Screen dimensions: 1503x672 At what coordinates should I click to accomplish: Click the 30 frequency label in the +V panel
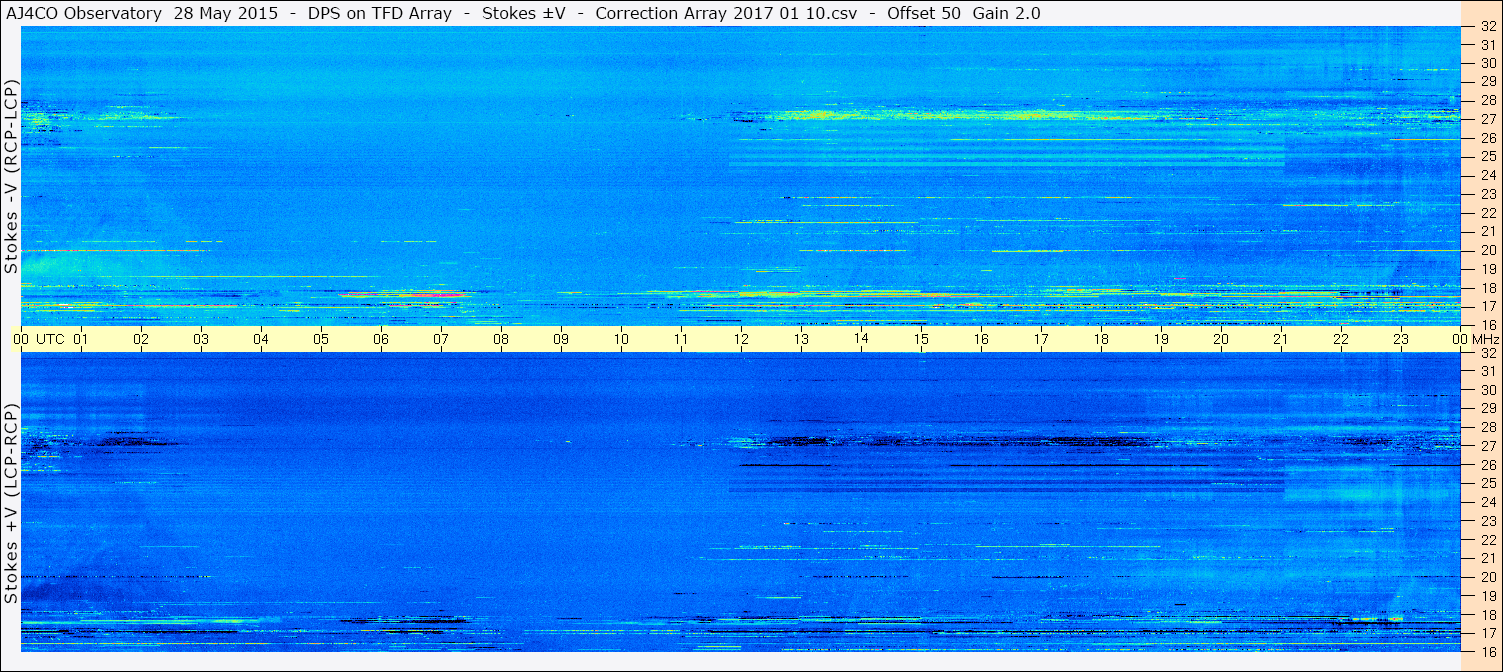coord(1488,390)
